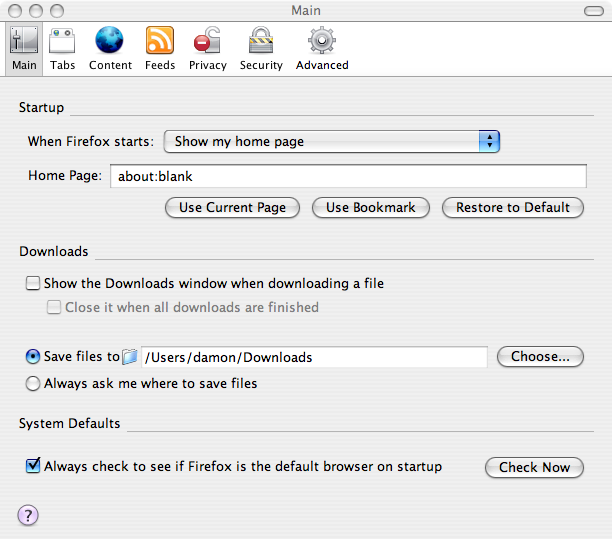Select the Main switch icon pane

[24, 40]
